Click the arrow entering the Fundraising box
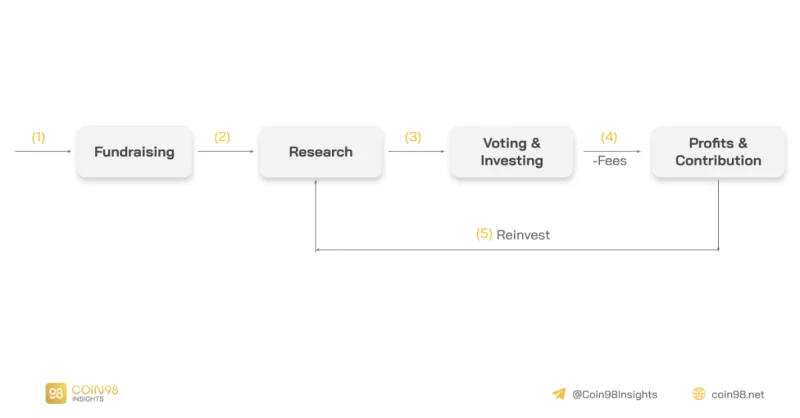Screen dimensions: 800x418 [43, 152]
